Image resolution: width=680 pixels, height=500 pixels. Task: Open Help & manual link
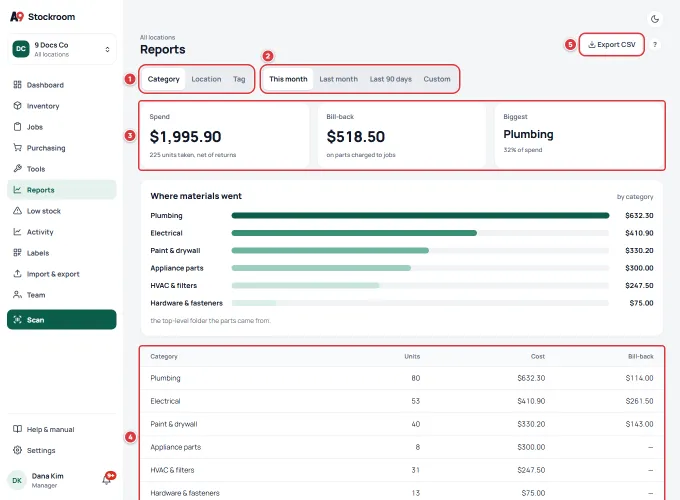click(x=62, y=429)
